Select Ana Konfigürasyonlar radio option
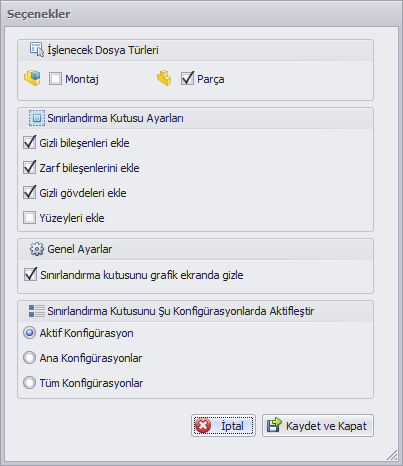The image size is (403, 466). (29, 358)
